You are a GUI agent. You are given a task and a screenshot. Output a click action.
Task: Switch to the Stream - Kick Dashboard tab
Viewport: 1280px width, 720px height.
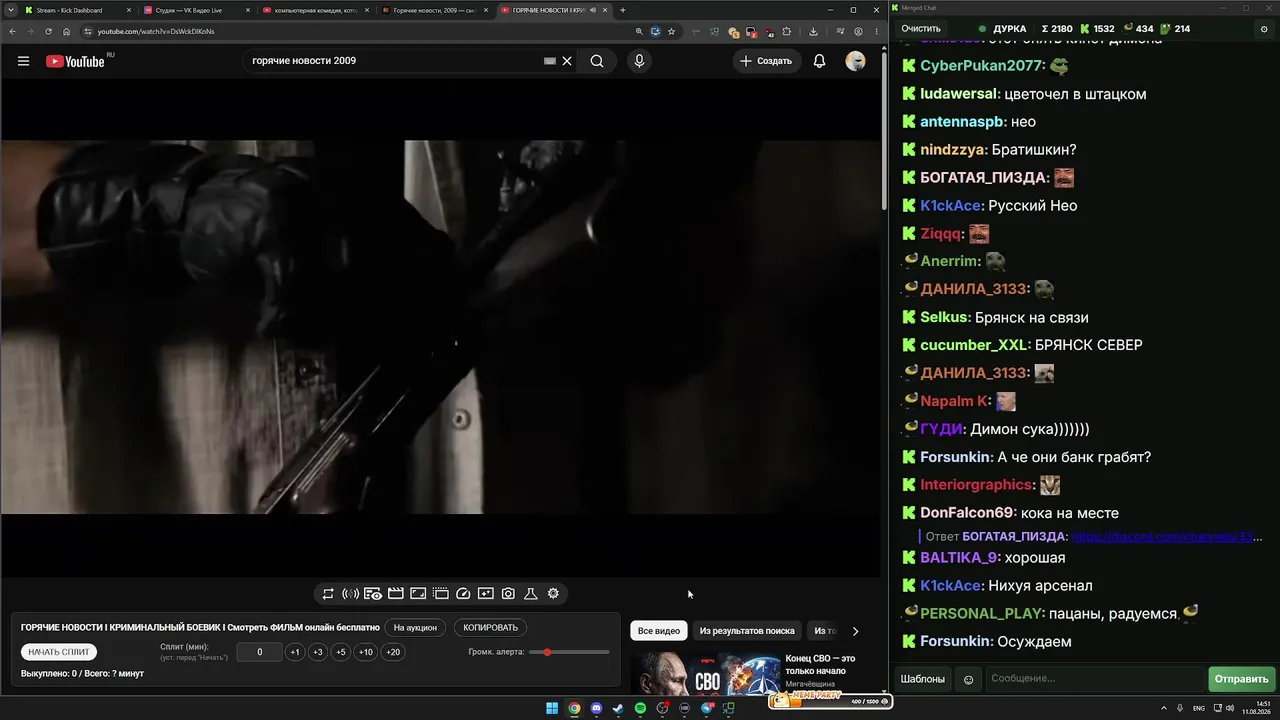click(x=78, y=10)
